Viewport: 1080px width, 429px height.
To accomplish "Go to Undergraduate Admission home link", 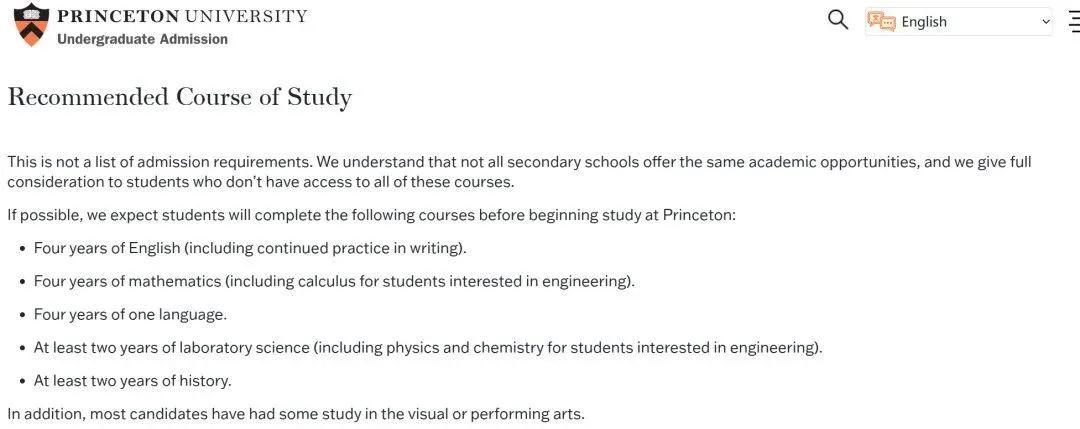I will click(x=142, y=39).
